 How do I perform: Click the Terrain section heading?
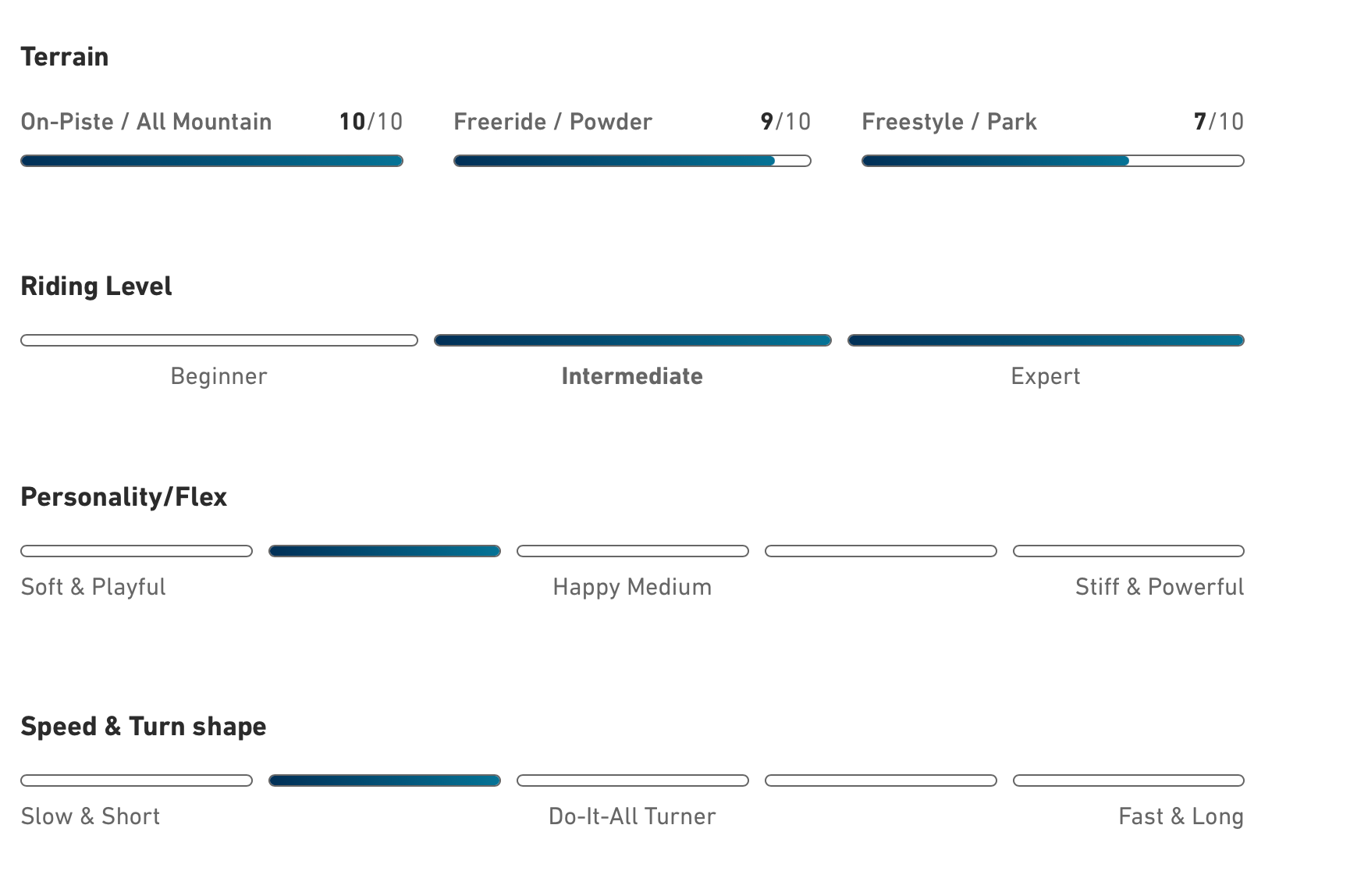point(65,57)
